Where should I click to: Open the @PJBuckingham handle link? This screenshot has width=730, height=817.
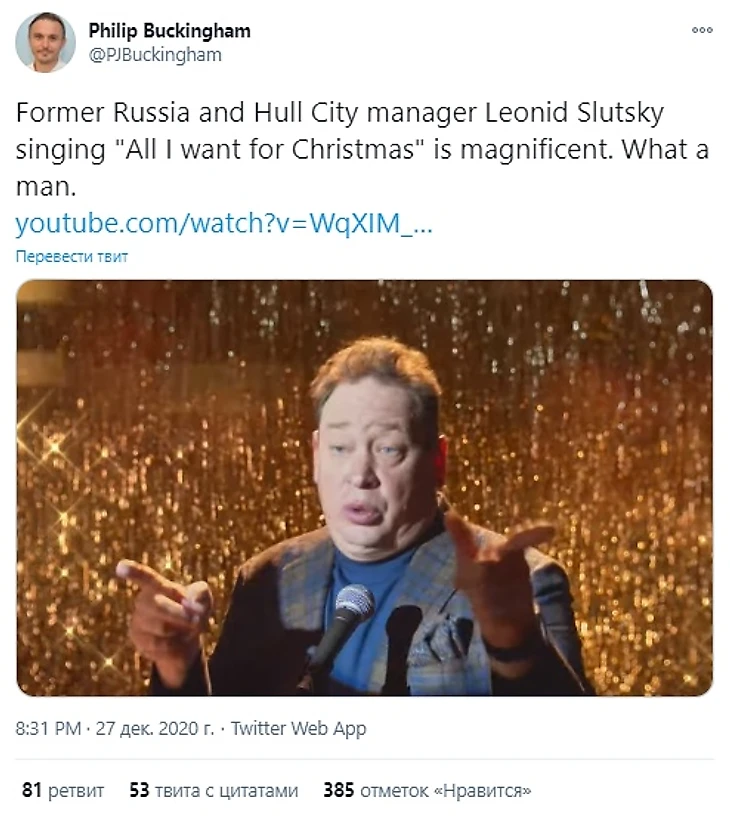click(155, 54)
